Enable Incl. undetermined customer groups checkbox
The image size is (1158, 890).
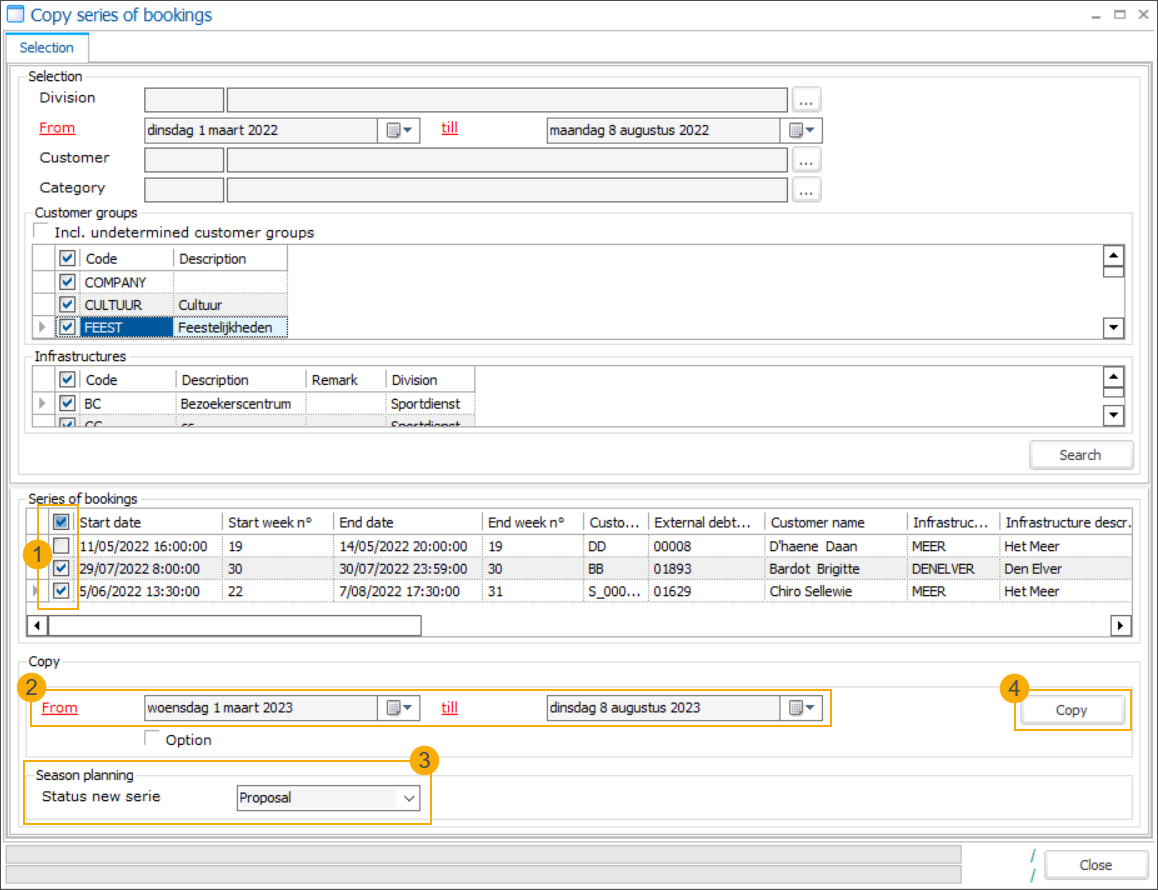[41, 232]
